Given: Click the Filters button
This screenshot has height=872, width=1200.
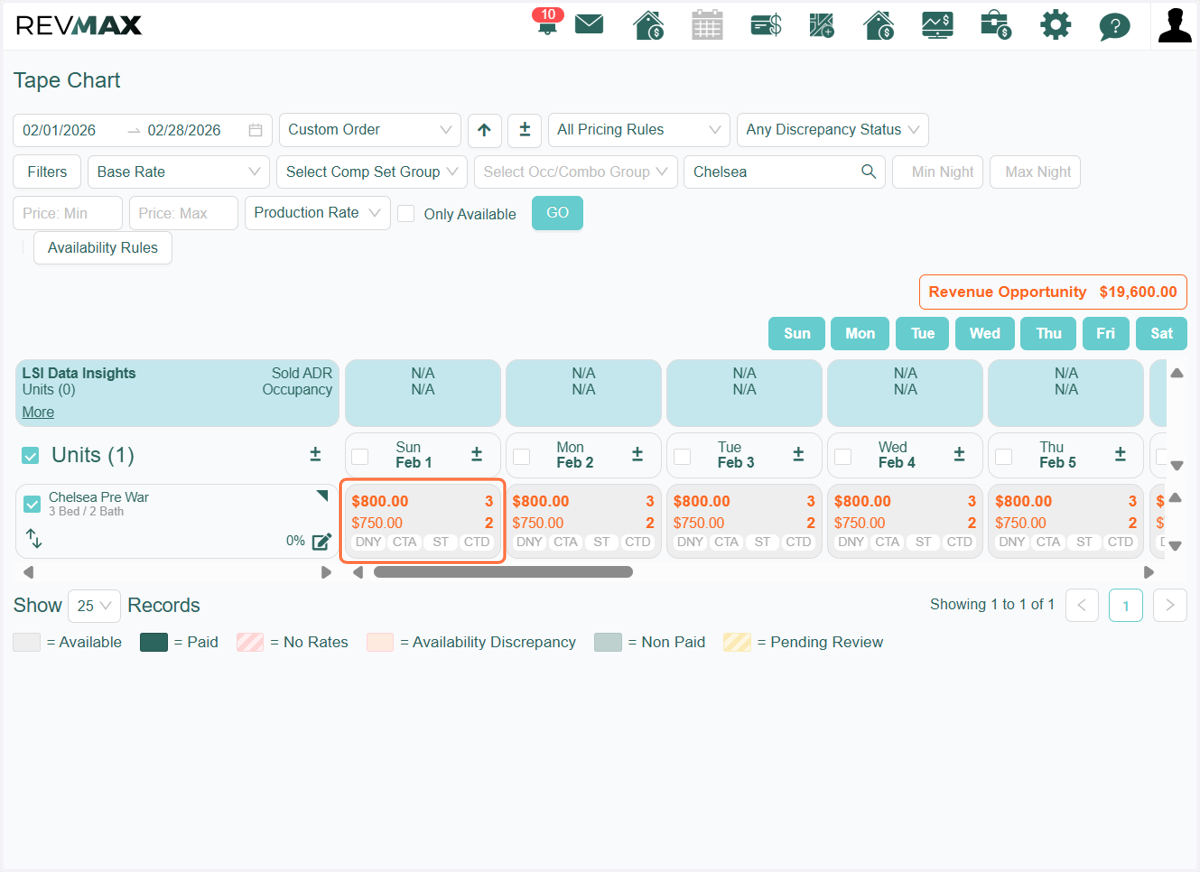Looking at the screenshot, I should (x=47, y=172).
